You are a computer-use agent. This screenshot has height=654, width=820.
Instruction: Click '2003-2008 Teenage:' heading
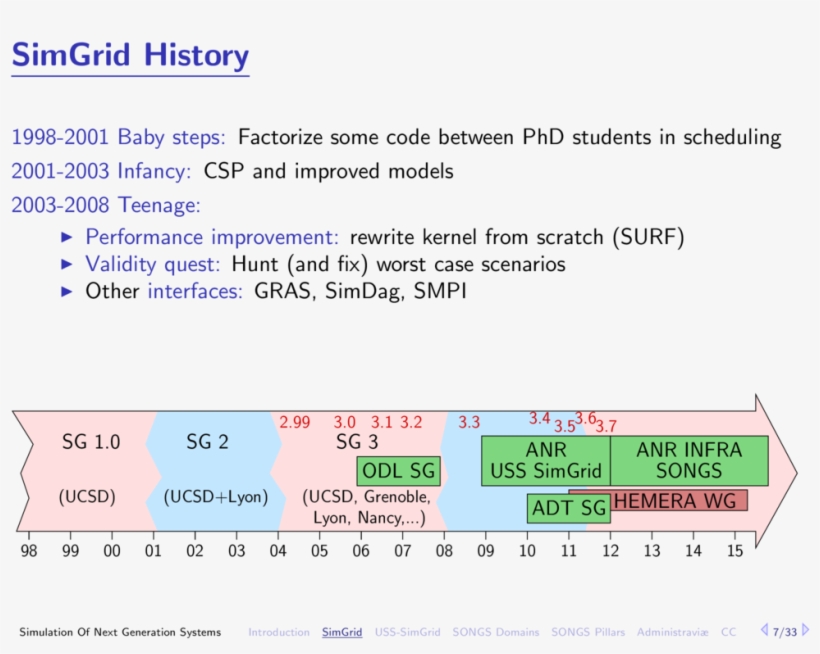[x=106, y=205]
